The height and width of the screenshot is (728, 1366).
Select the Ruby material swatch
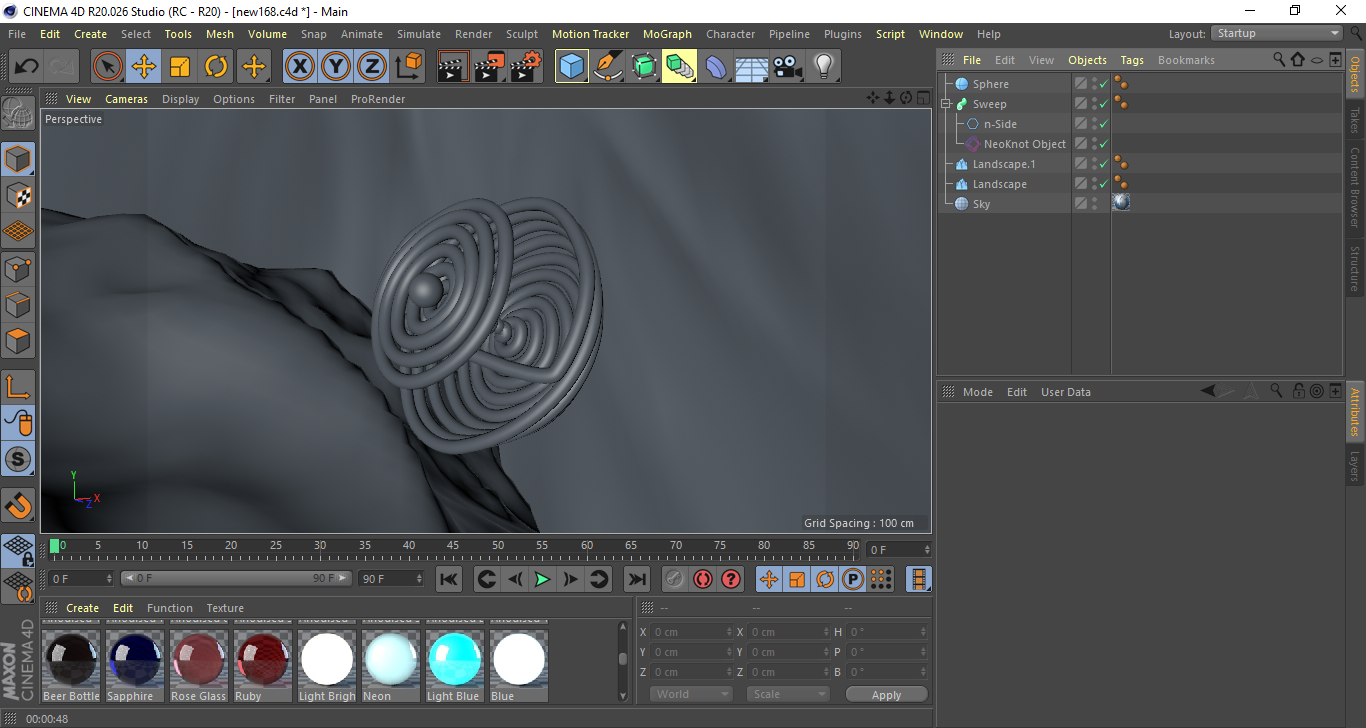262,662
